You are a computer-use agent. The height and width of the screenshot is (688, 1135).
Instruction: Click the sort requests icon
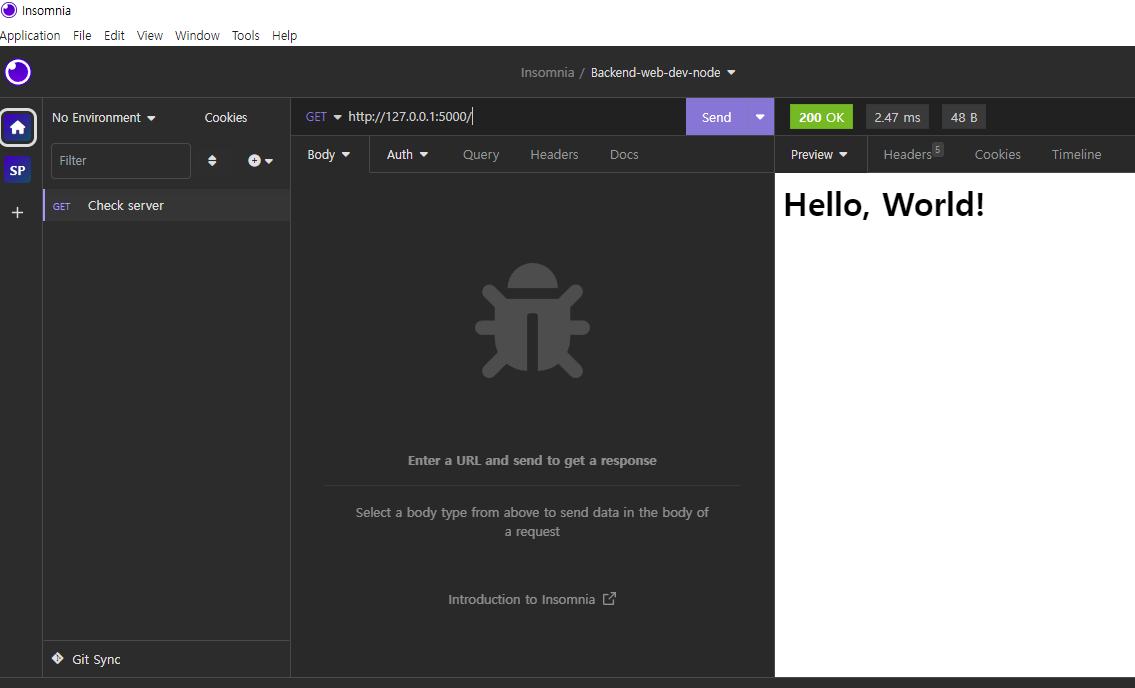212,161
